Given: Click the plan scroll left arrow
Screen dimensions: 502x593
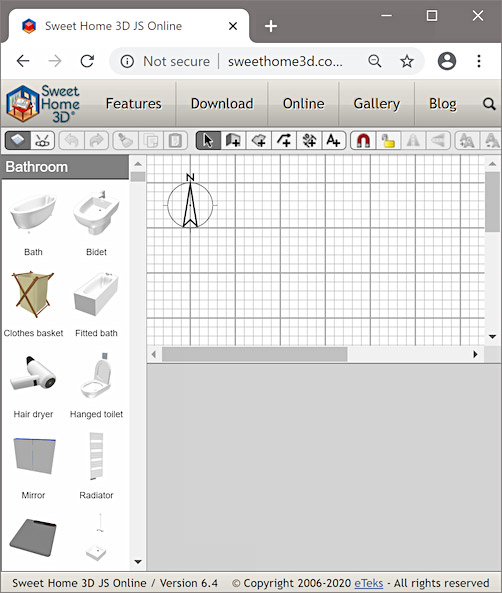Looking at the screenshot, I should [154, 354].
